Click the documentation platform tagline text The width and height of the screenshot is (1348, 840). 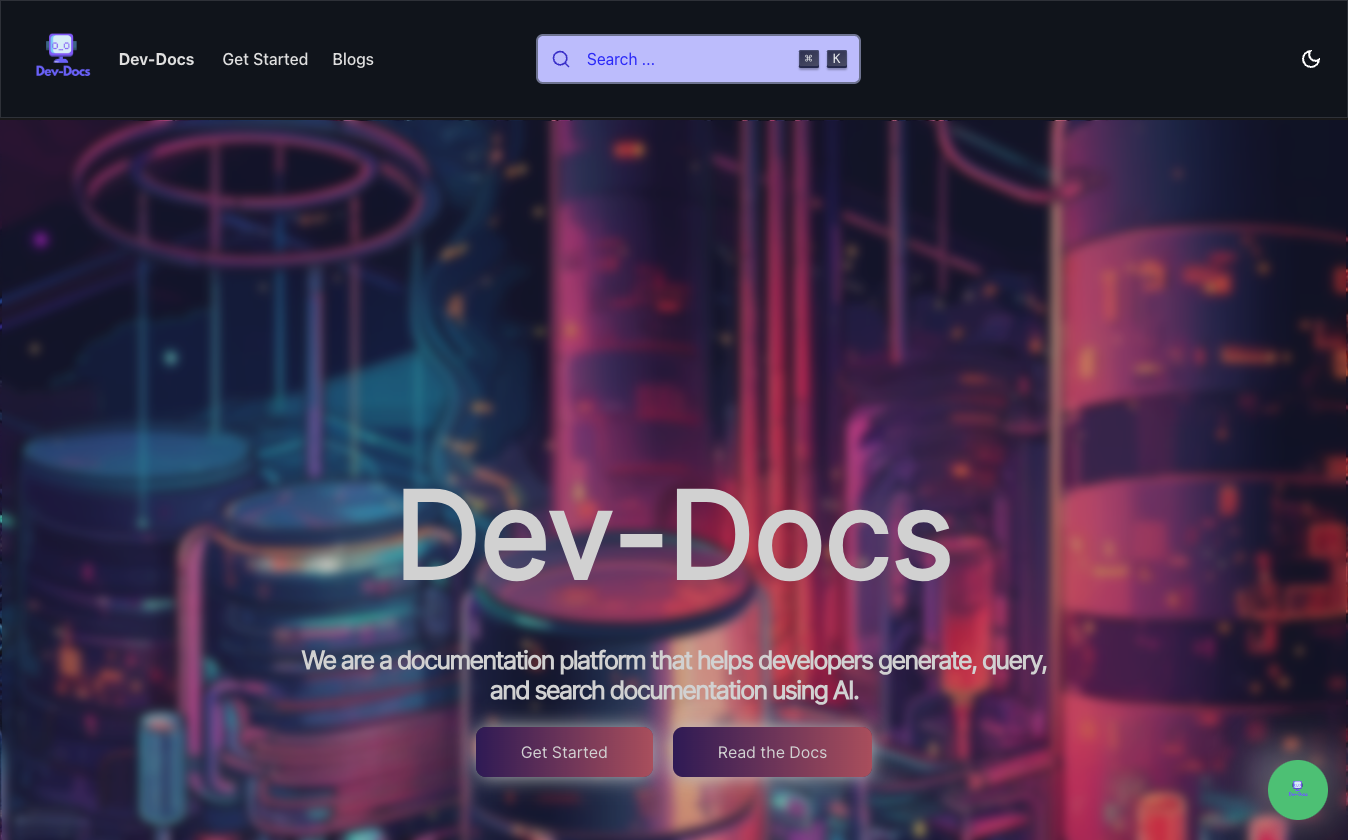click(673, 675)
